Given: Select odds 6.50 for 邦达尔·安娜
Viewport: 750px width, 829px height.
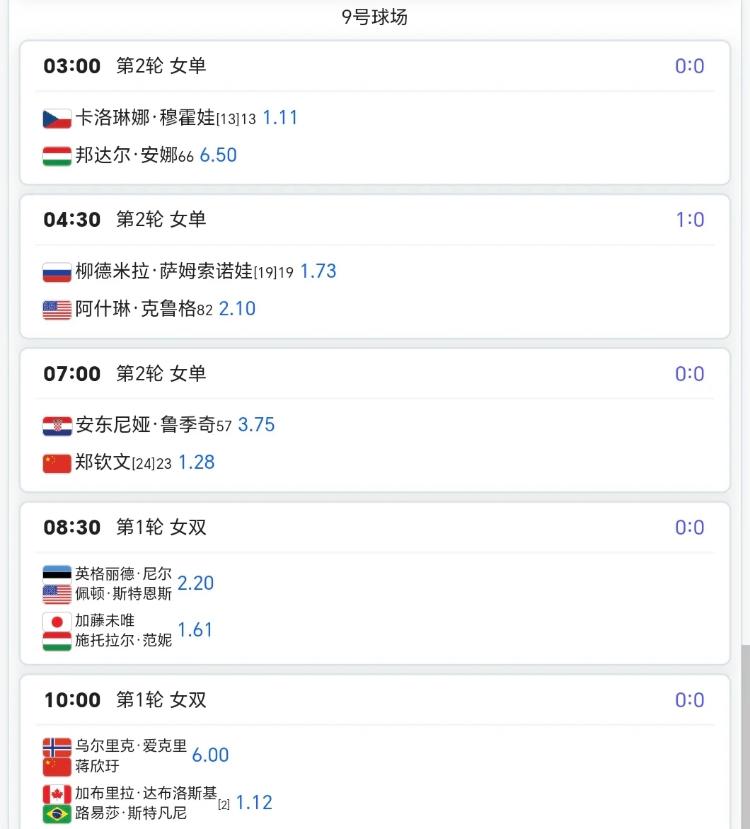Looking at the screenshot, I should click(x=218, y=155).
